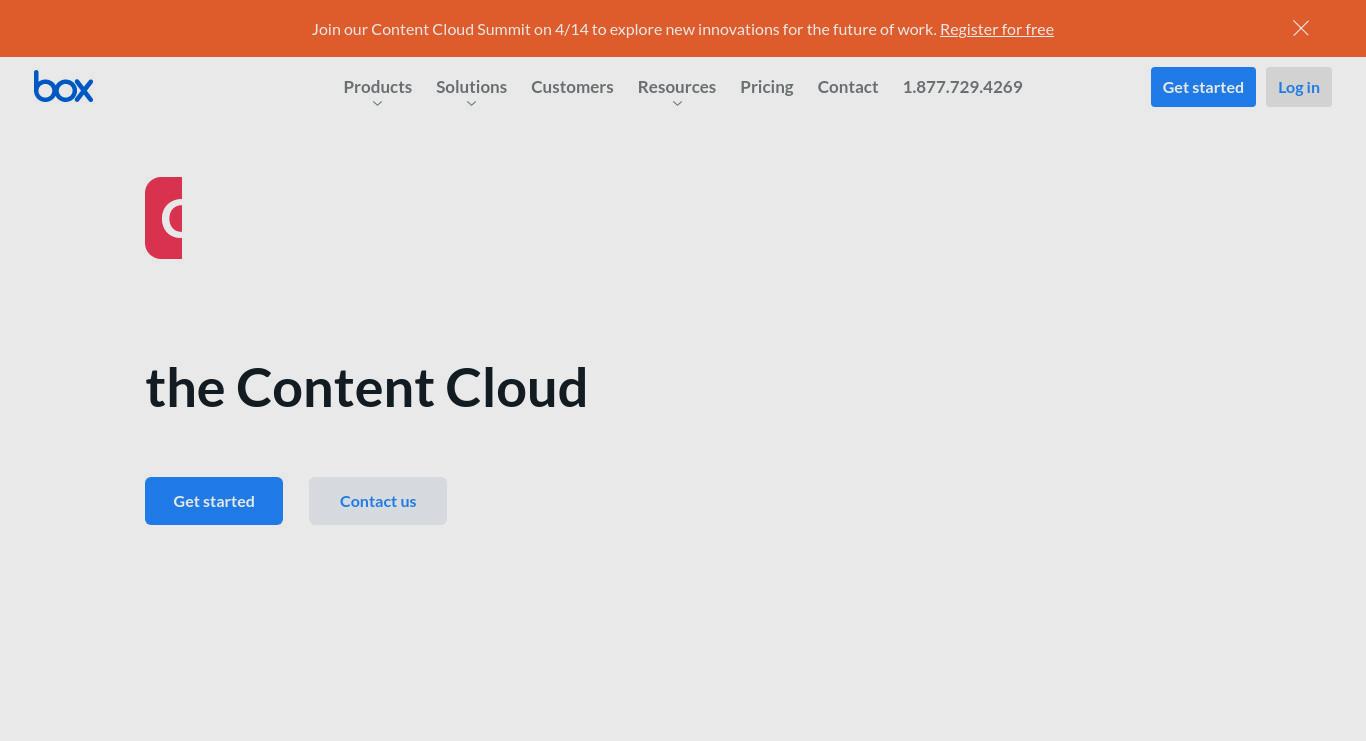
Task: Expand the Resources menu chevron
Action: point(677,104)
